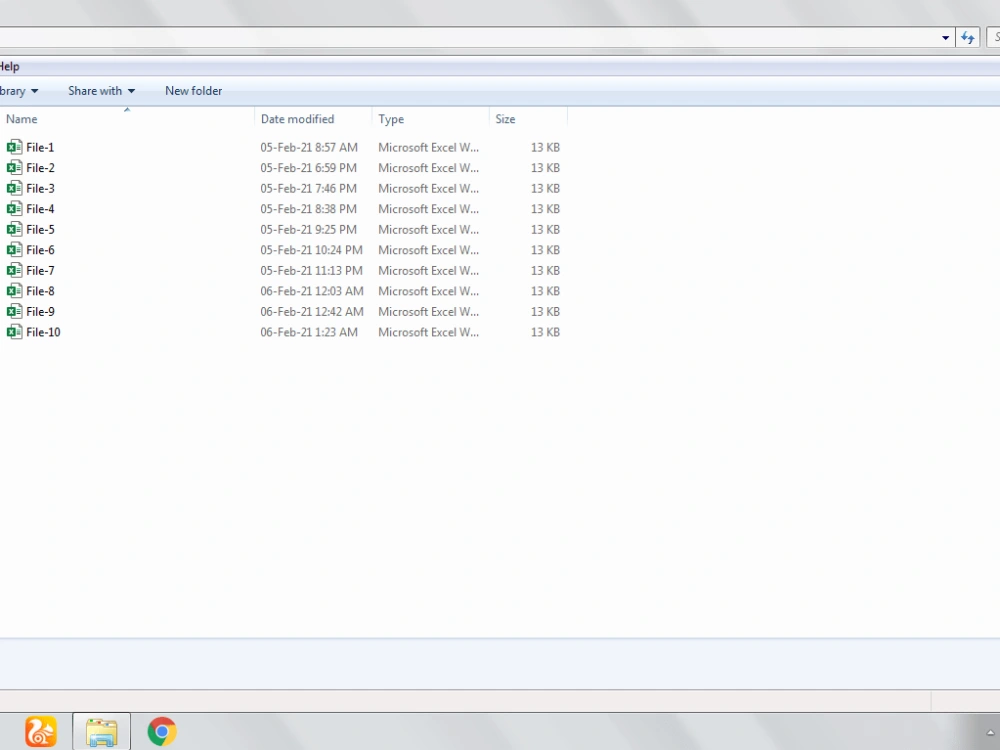The height and width of the screenshot is (750, 1000).
Task: Select the File-8 Excel icon
Action: coord(14,291)
